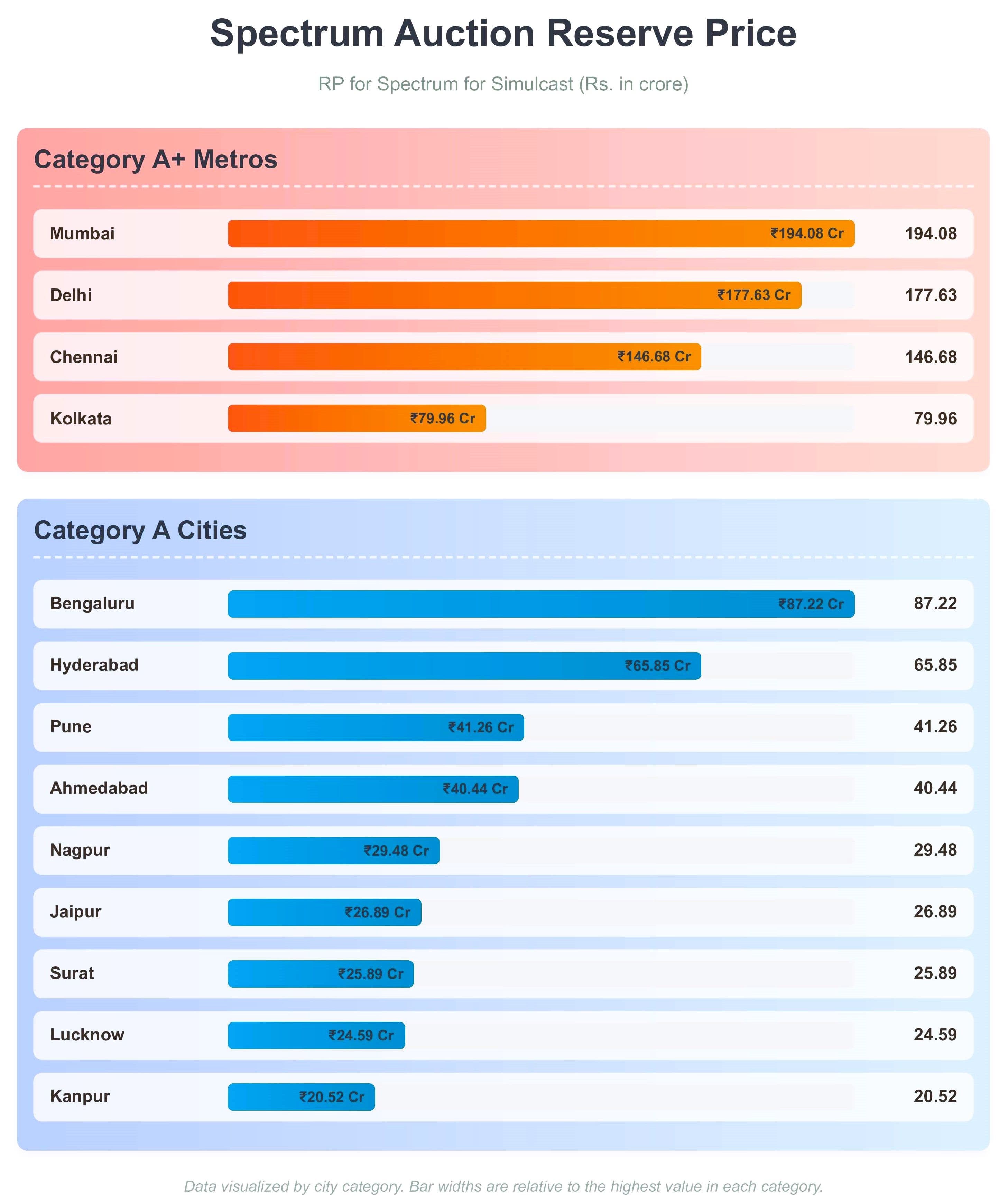Image resolution: width=1008 pixels, height=1202 pixels.
Task: Click the Pune ₹41.26 Cr bar
Action: pos(375,727)
